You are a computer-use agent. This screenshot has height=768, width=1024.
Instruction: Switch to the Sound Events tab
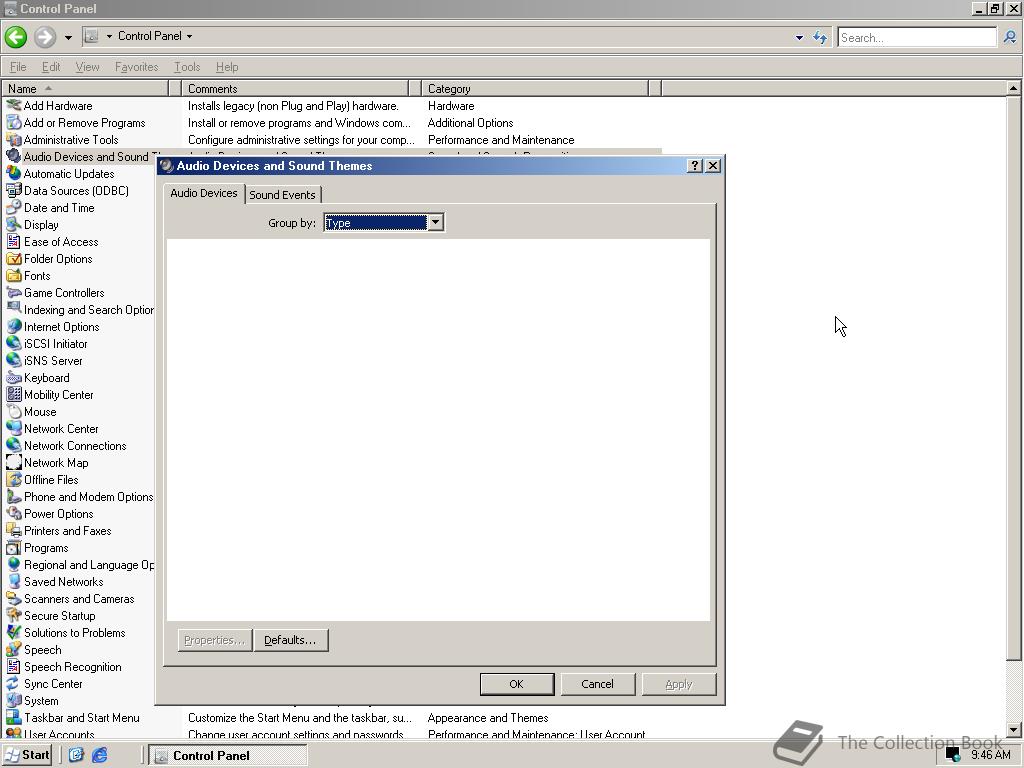(282, 195)
